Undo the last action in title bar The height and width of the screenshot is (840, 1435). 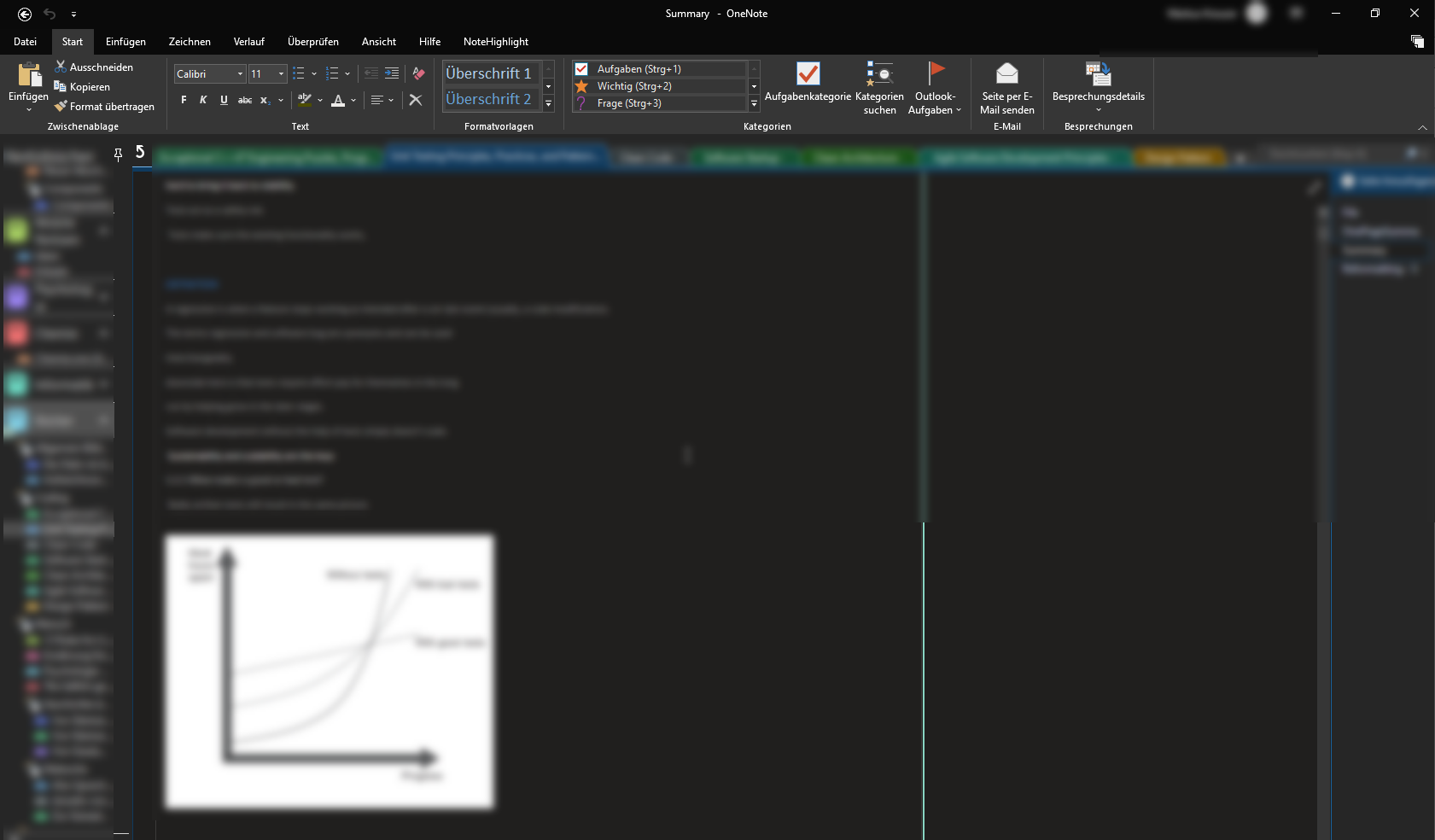pyautogui.click(x=50, y=14)
